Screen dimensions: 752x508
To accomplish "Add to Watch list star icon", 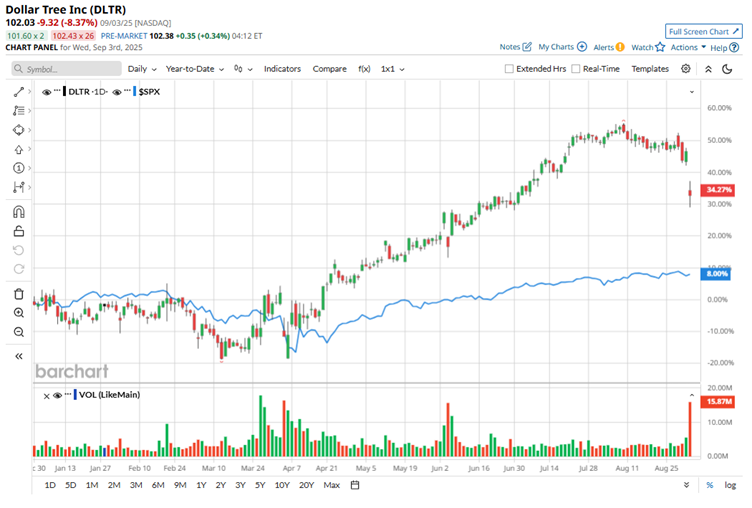I will [660, 47].
